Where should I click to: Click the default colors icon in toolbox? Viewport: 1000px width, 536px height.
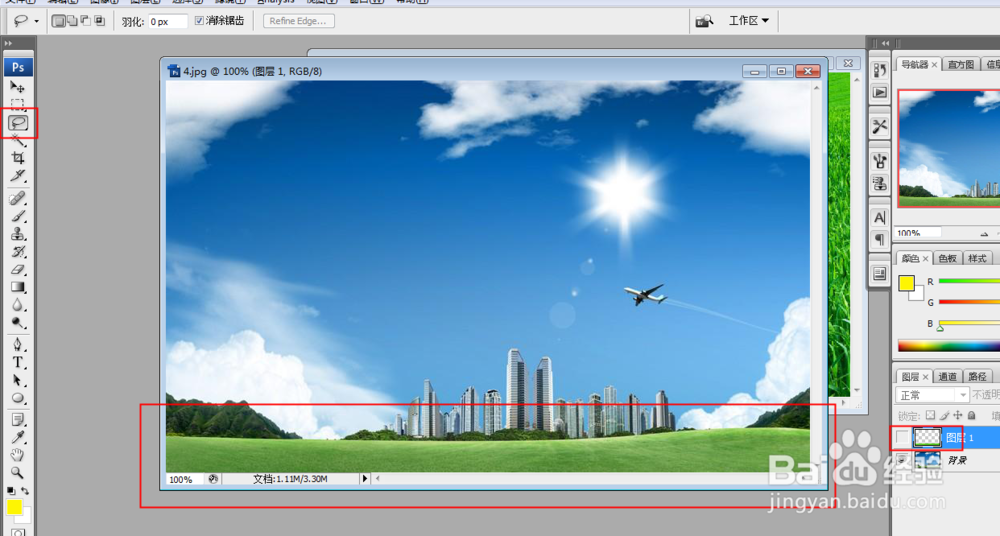click(11, 491)
